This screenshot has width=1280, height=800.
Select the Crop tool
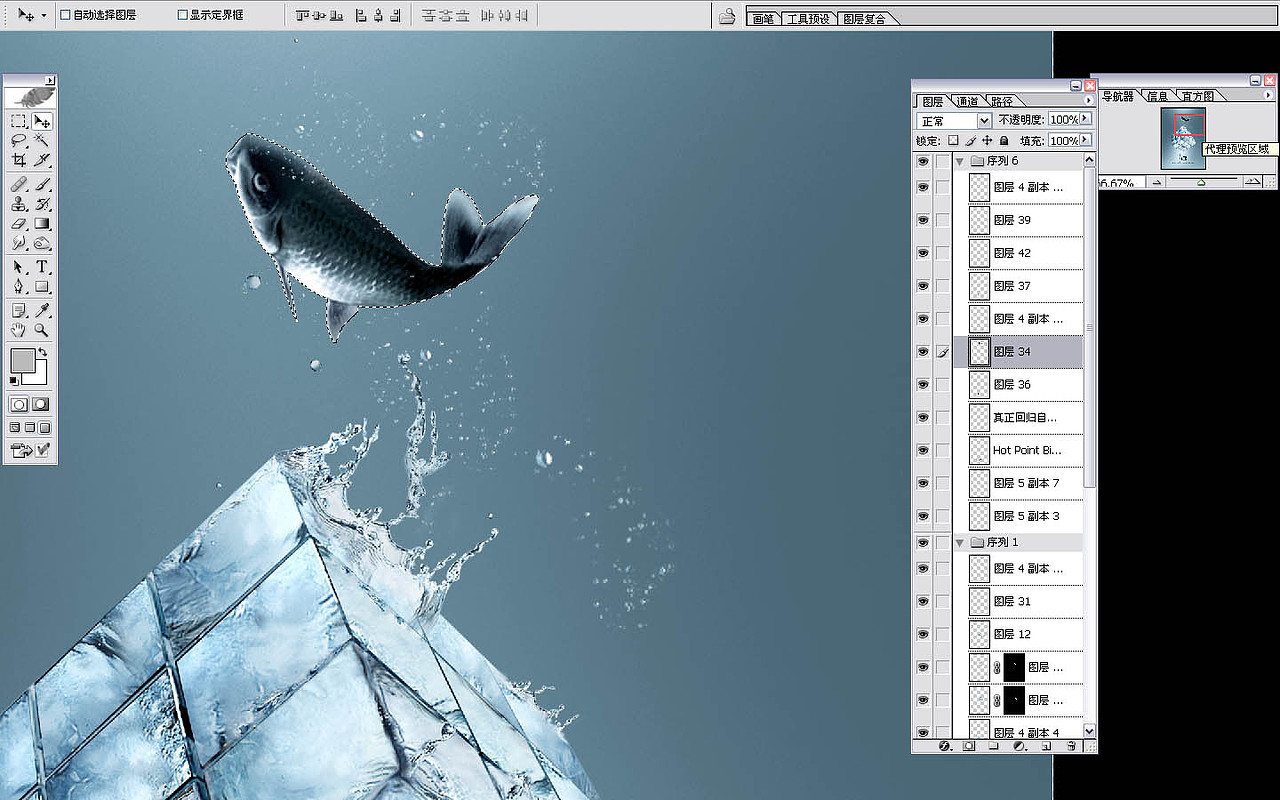point(19,159)
